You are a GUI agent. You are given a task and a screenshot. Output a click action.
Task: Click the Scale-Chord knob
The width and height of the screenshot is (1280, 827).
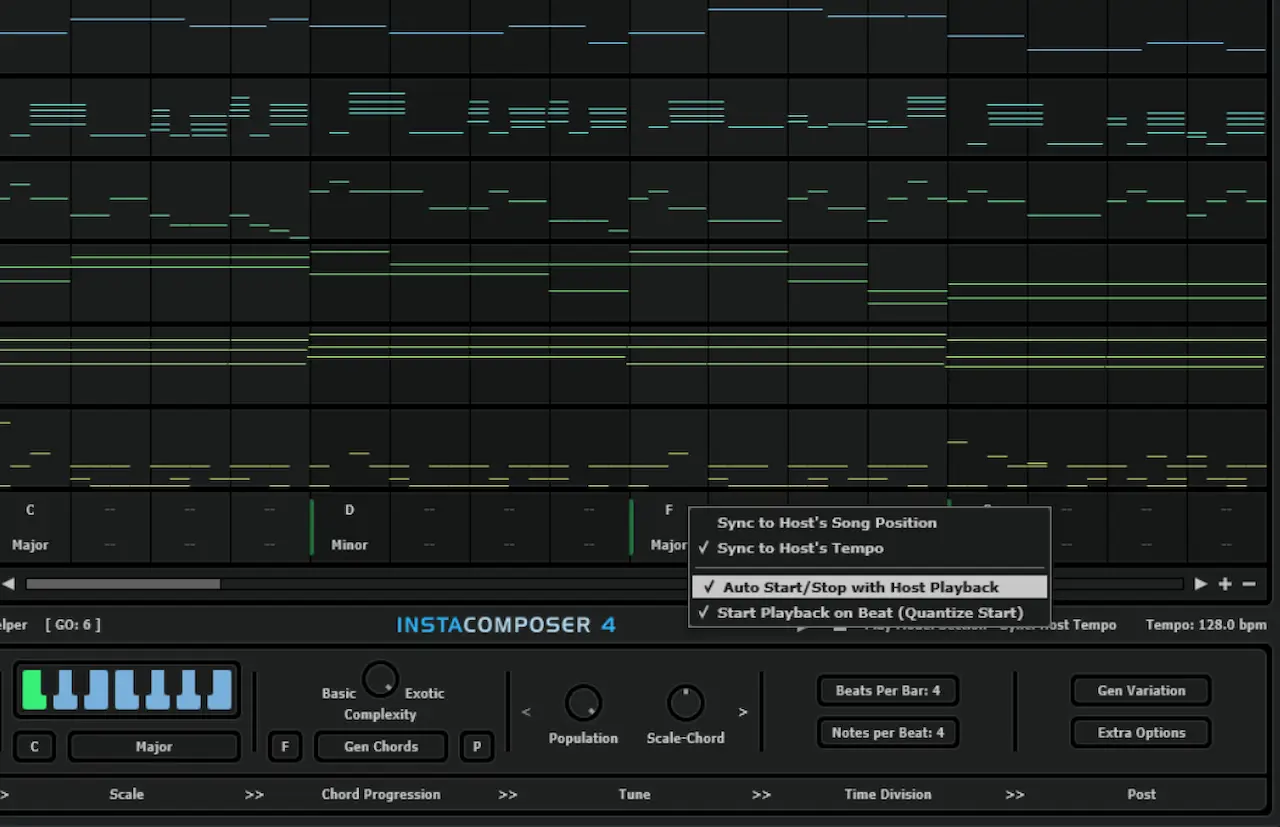(685, 703)
